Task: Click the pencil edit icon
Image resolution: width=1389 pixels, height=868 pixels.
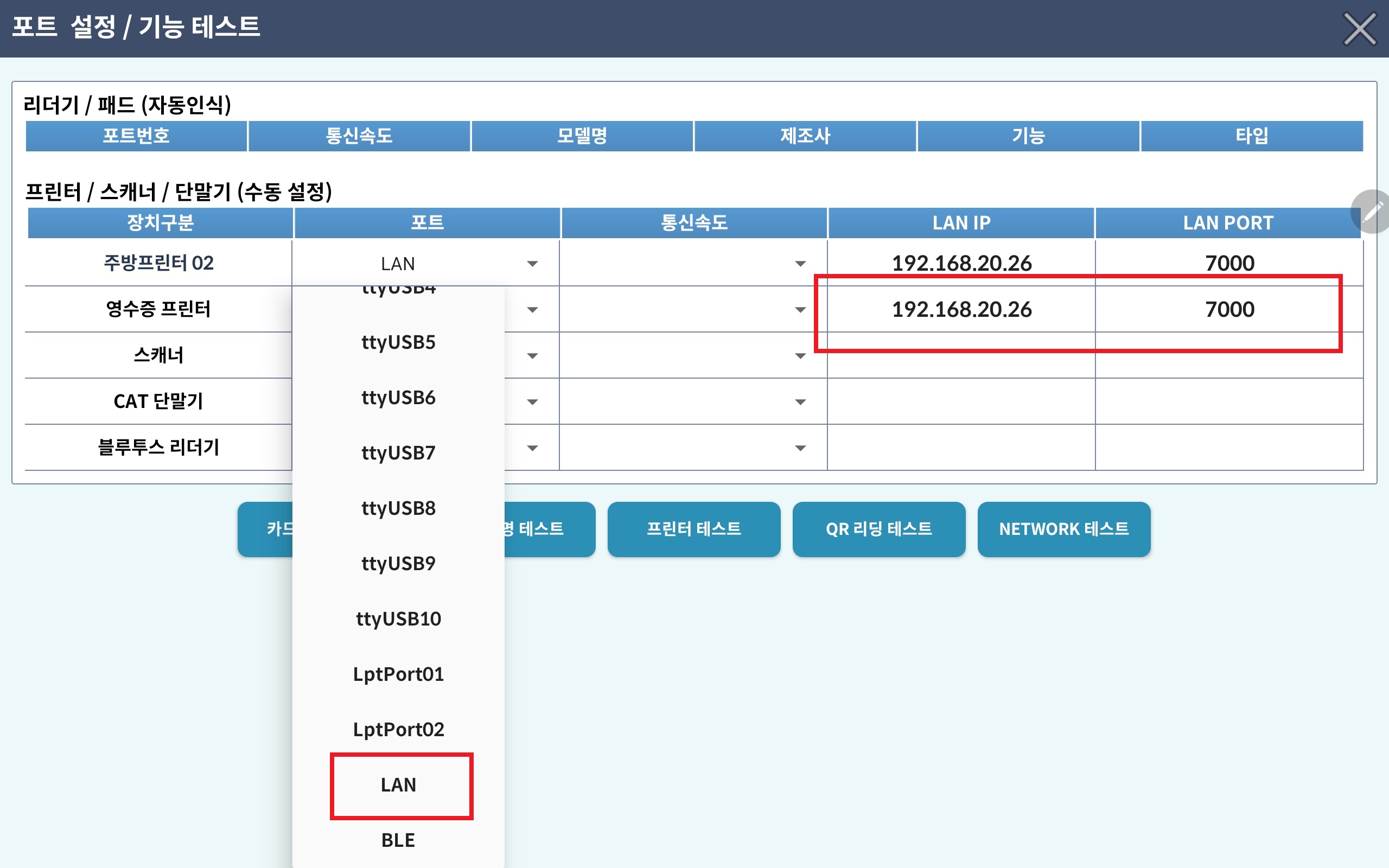Action: (1372, 212)
